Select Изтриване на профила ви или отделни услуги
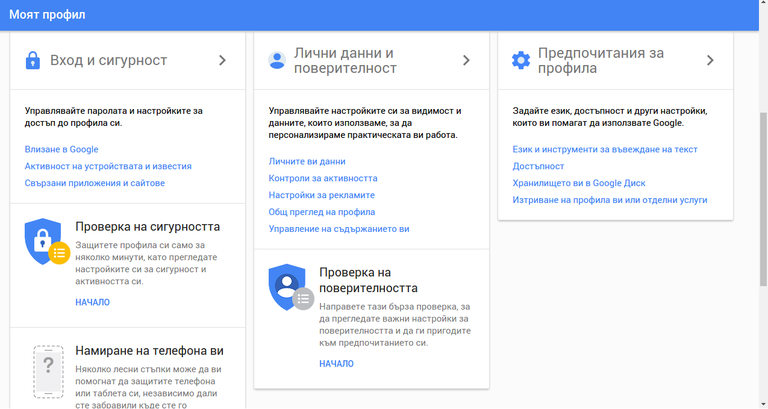Image resolution: width=768 pixels, height=409 pixels. coord(610,200)
